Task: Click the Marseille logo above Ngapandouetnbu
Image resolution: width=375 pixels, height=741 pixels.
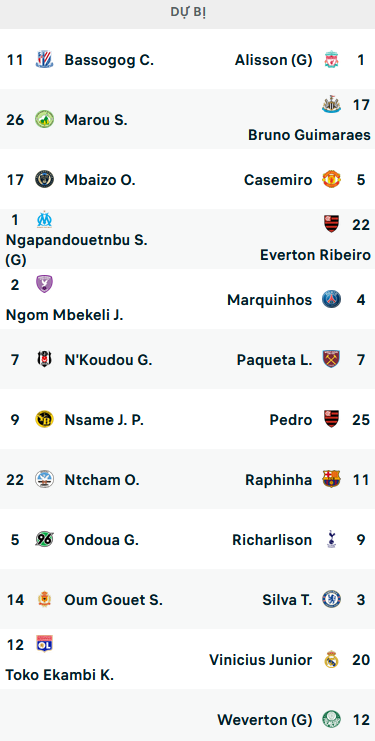Action: click(x=44, y=220)
